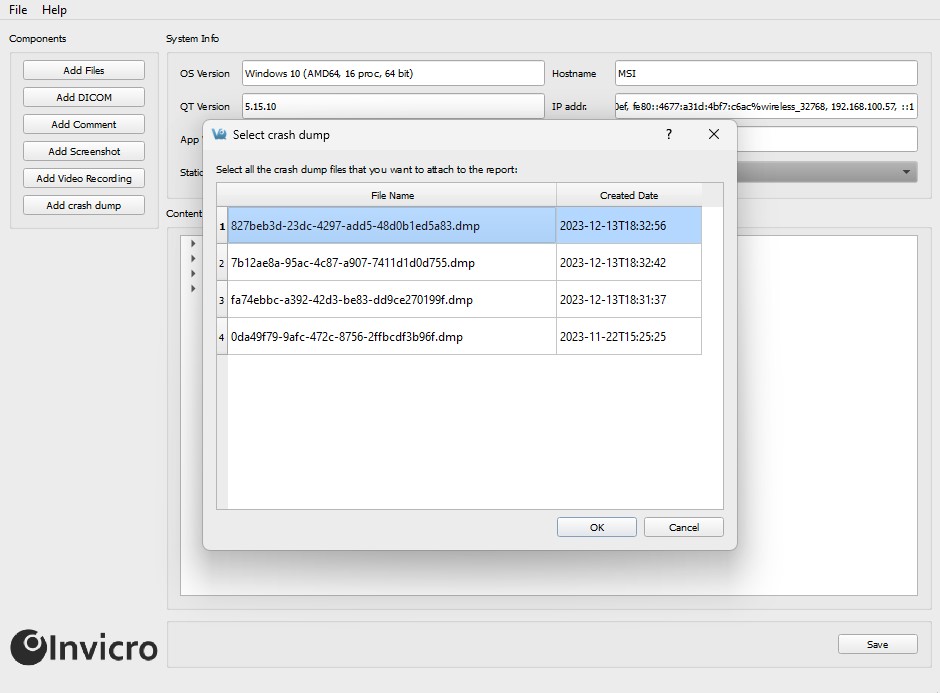
Task: Open the Help menu
Action: 54,10
